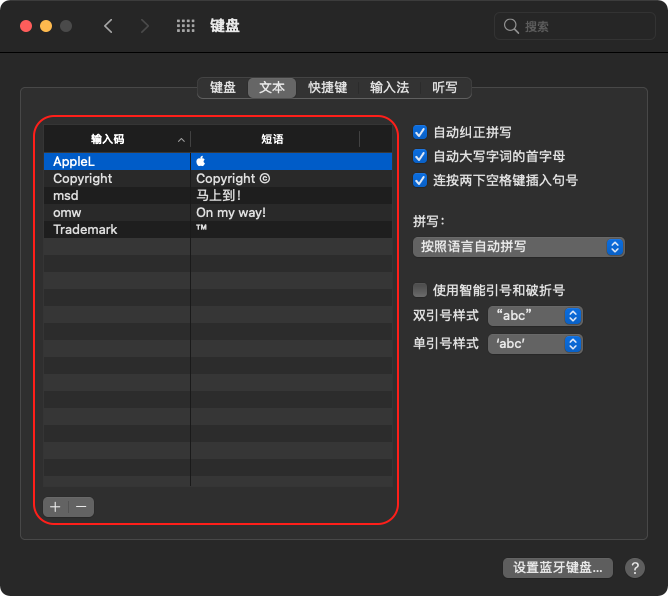668x596 pixels.
Task: Open the 按照语言自动拼写 dropdown
Action: (518, 246)
